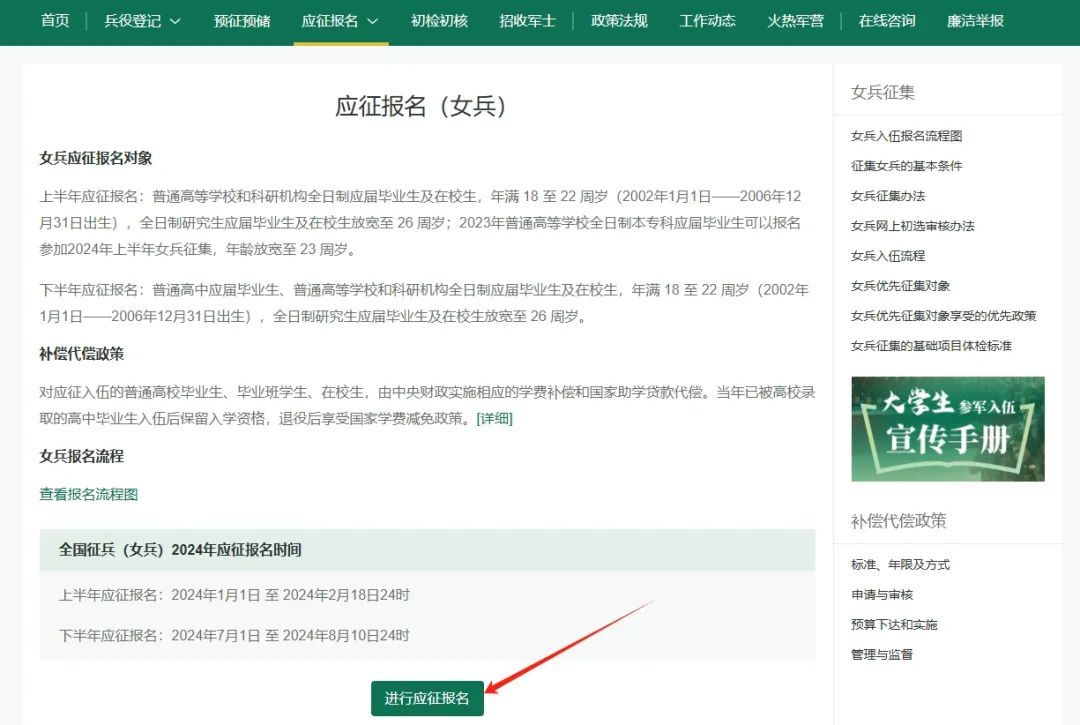Expand the 兵役登记 dropdown menu
The image size is (1080, 725).
pos(134,21)
